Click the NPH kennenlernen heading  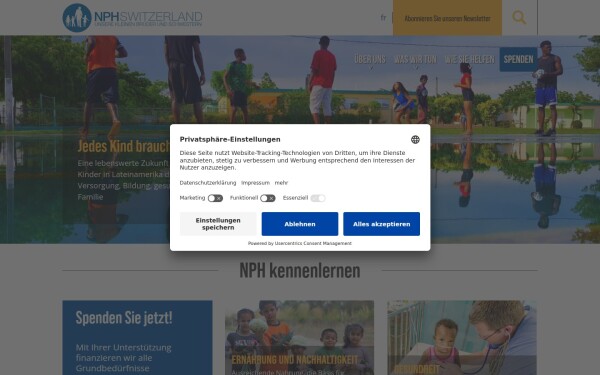[x=300, y=271]
